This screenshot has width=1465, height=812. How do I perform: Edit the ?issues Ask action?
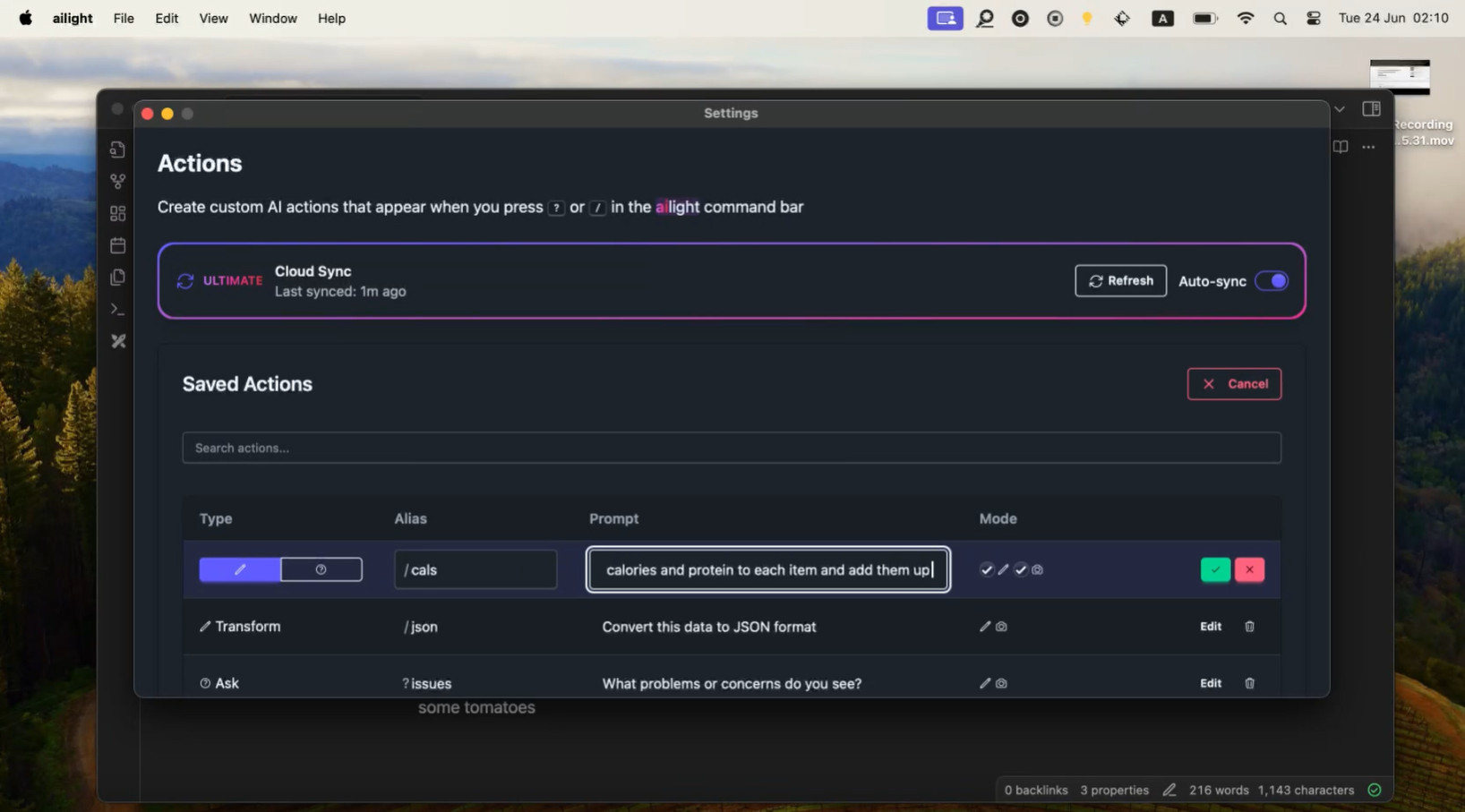pos(1211,683)
